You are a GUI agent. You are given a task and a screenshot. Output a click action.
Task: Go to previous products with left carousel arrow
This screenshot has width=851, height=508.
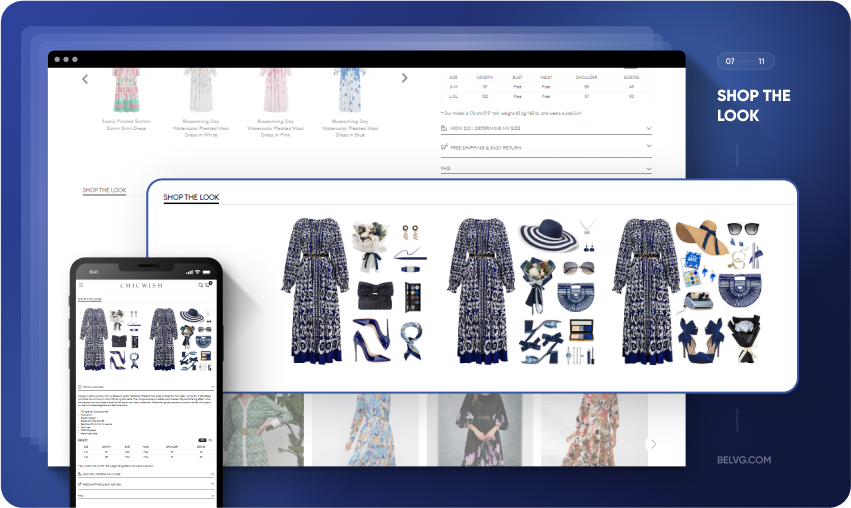coord(85,79)
